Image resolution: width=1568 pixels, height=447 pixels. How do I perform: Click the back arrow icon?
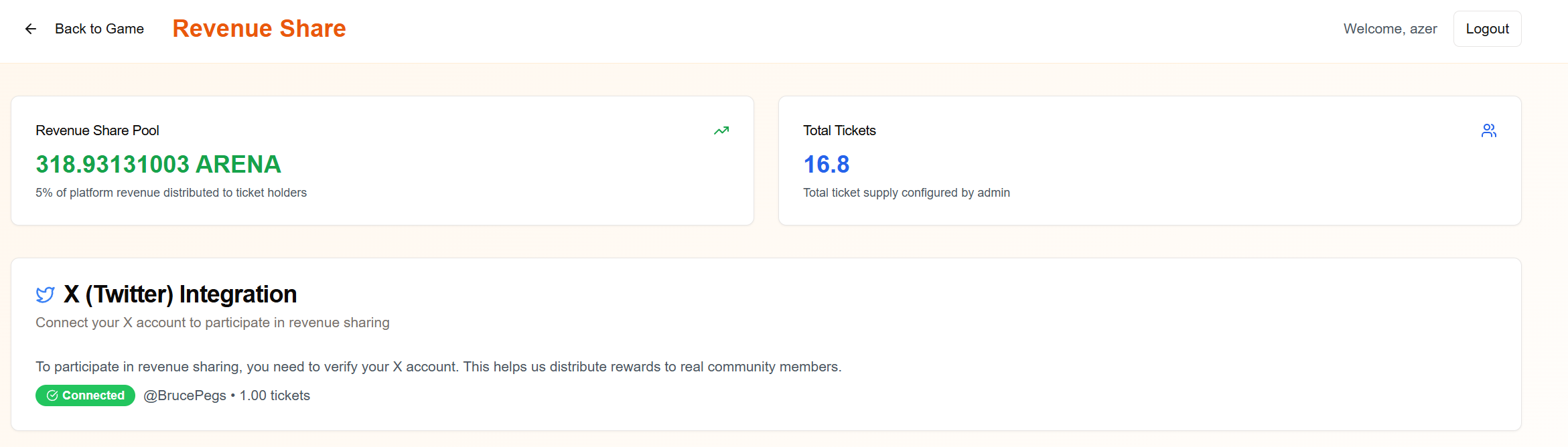pyautogui.click(x=31, y=29)
